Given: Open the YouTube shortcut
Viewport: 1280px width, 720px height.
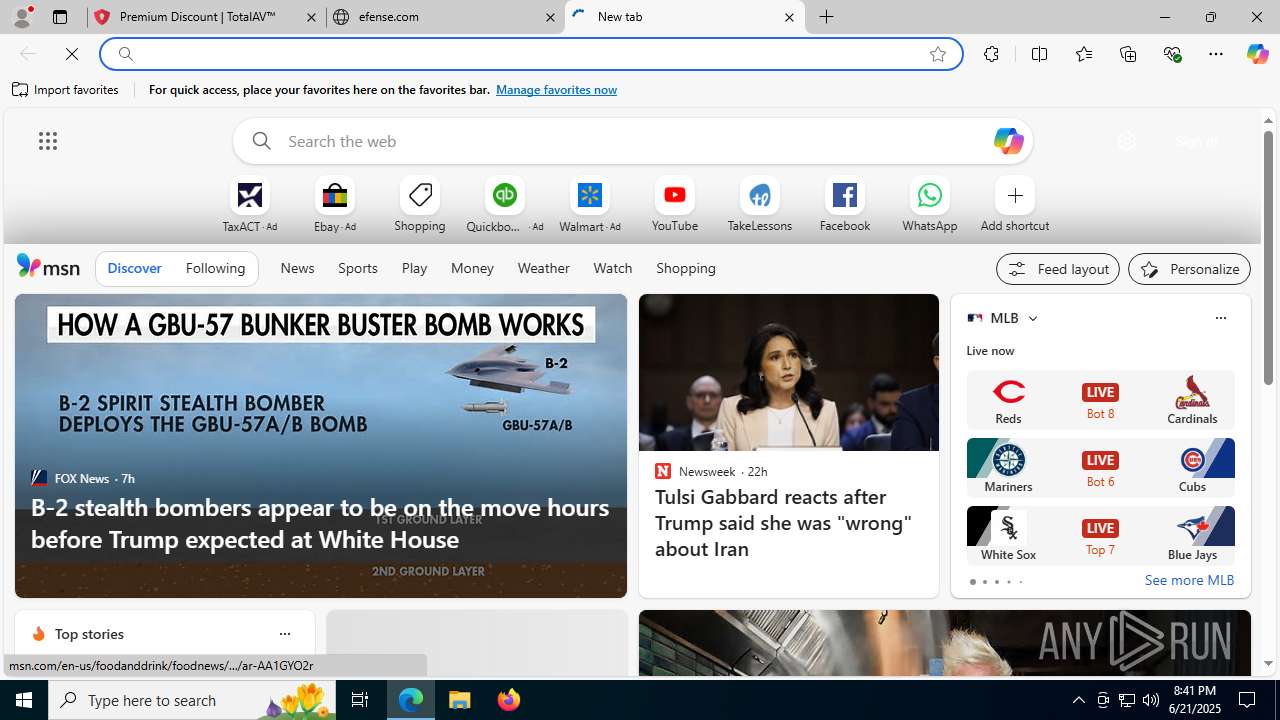Looking at the screenshot, I should 675,205.
